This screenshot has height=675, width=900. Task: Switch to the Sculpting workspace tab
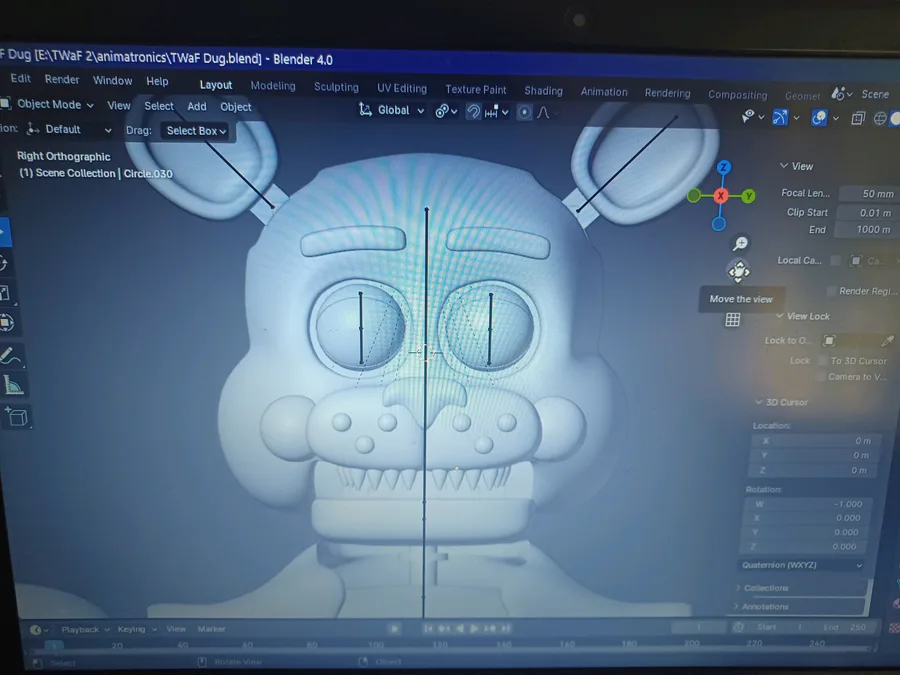click(336, 87)
